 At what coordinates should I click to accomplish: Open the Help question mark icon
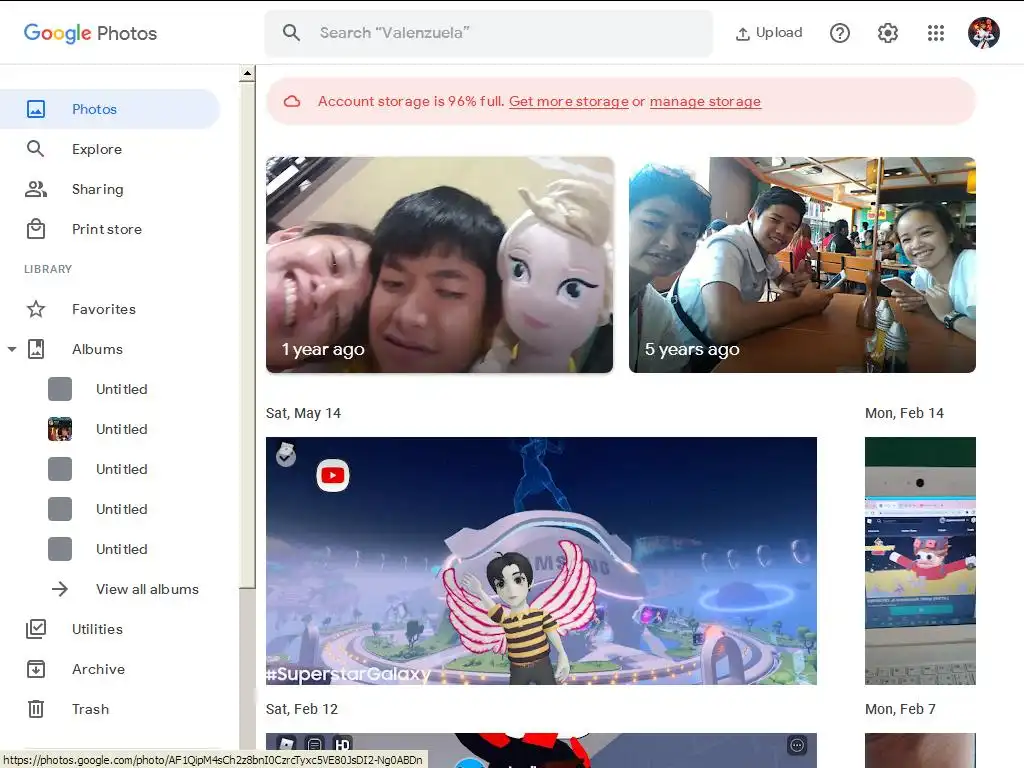[x=840, y=33]
